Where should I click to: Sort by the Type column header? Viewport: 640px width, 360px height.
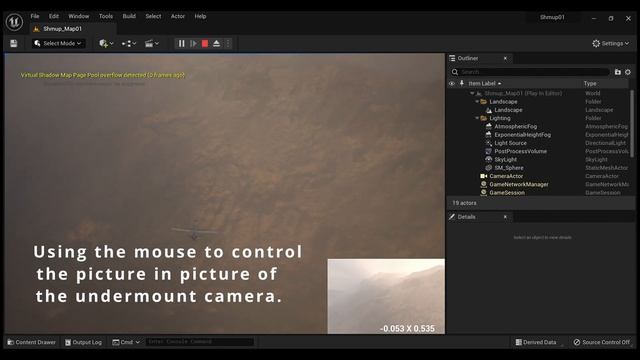pyautogui.click(x=590, y=83)
